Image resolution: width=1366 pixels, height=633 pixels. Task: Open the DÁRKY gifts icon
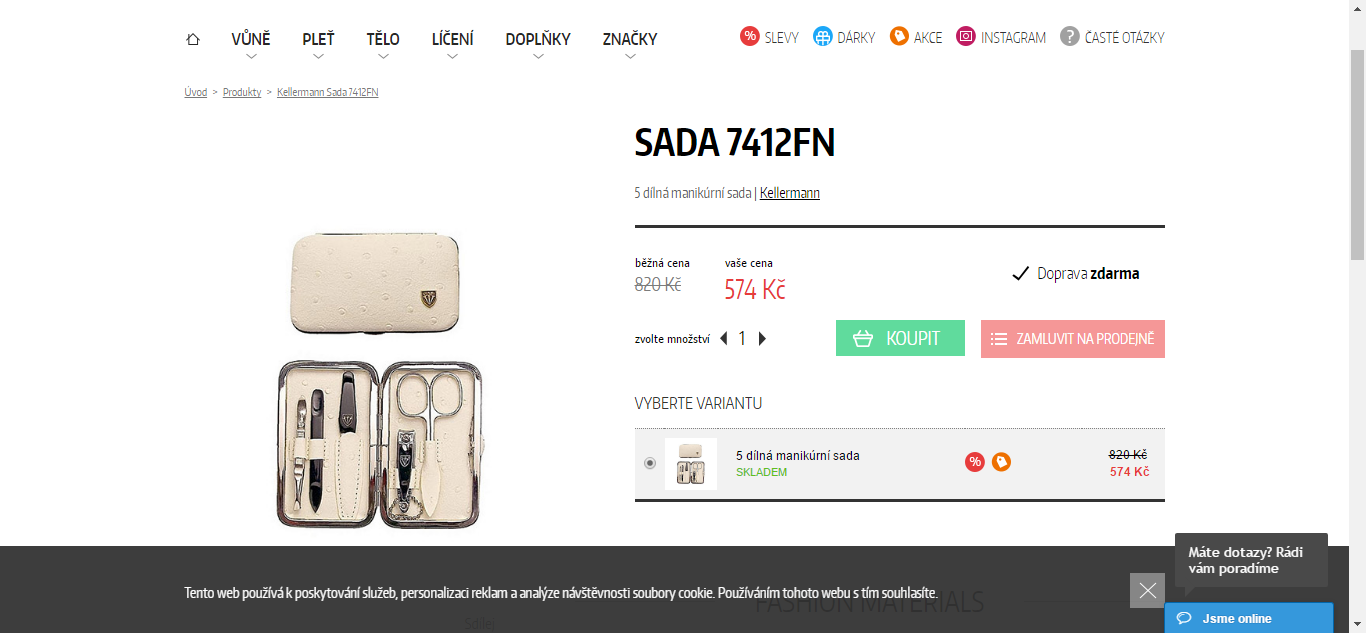point(823,37)
